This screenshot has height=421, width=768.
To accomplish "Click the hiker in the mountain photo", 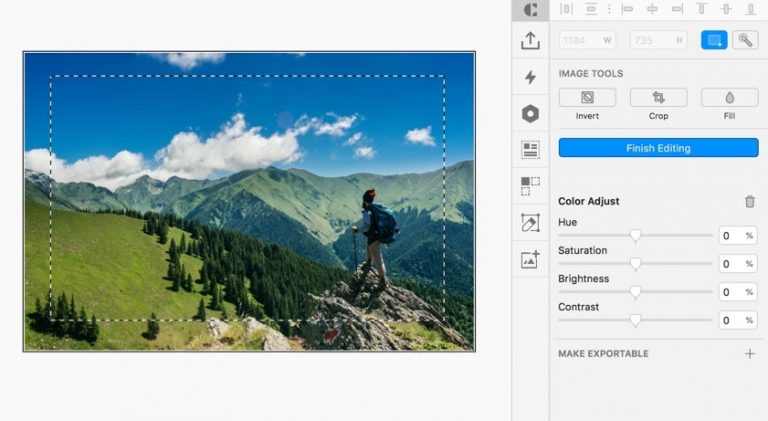I will (375, 235).
